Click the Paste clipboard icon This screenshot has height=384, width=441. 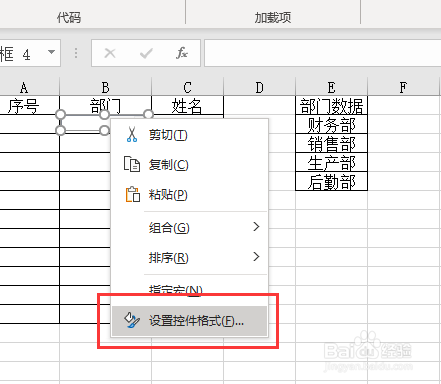pyautogui.click(x=133, y=194)
